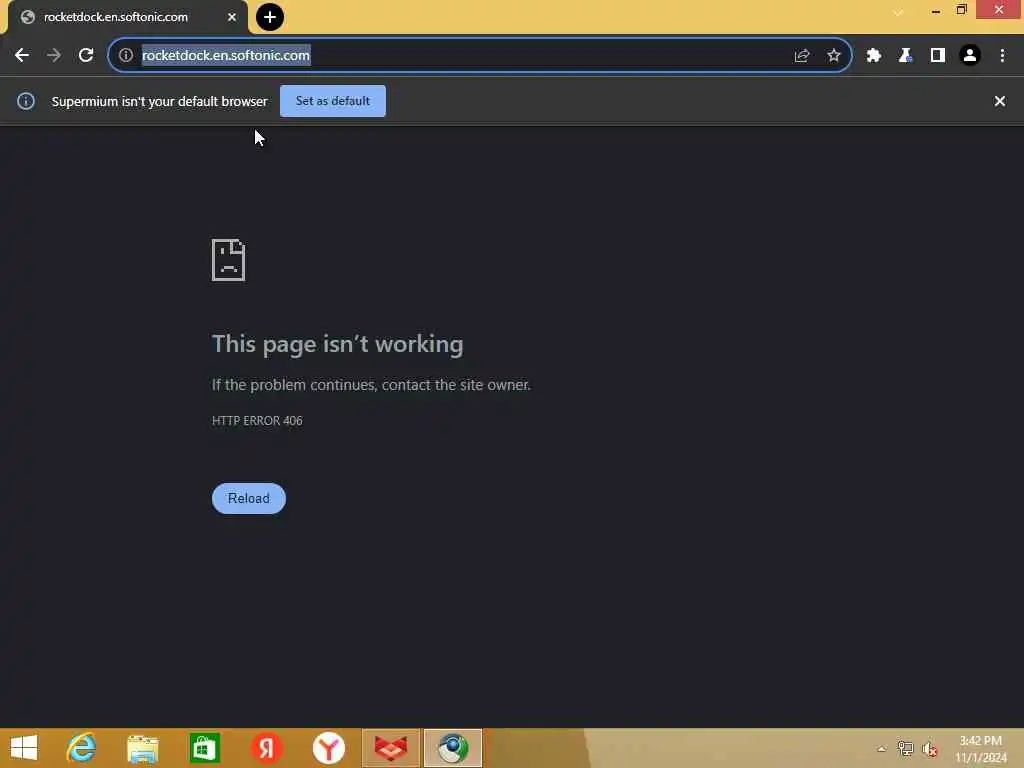Open a new tab with plus button

[270, 17]
